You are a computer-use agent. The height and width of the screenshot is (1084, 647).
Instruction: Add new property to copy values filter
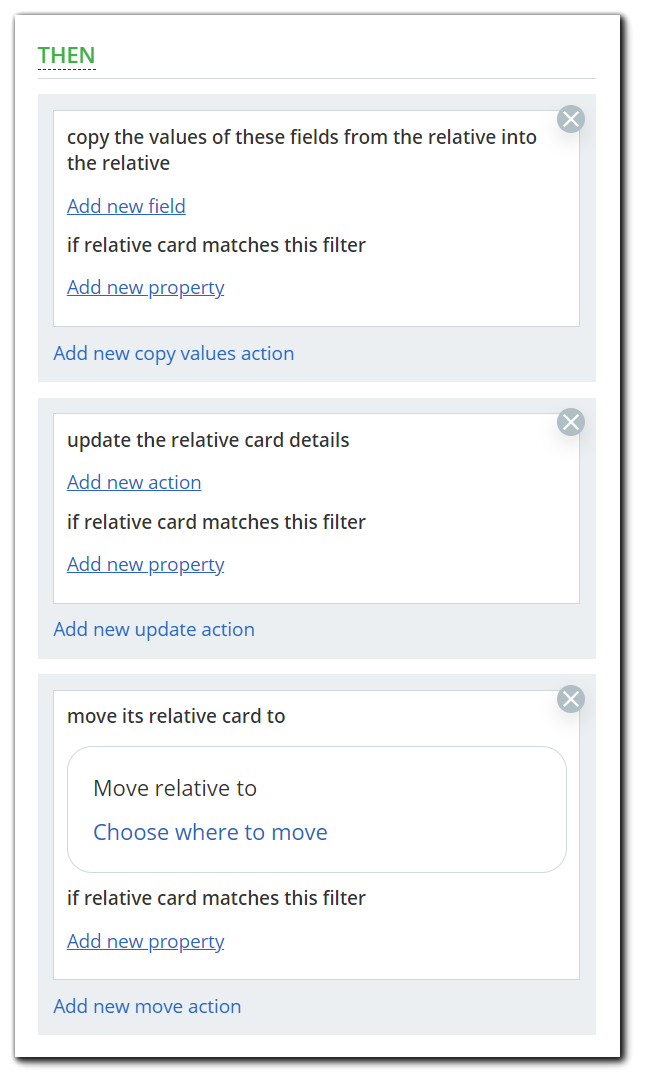tap(145, 287)
